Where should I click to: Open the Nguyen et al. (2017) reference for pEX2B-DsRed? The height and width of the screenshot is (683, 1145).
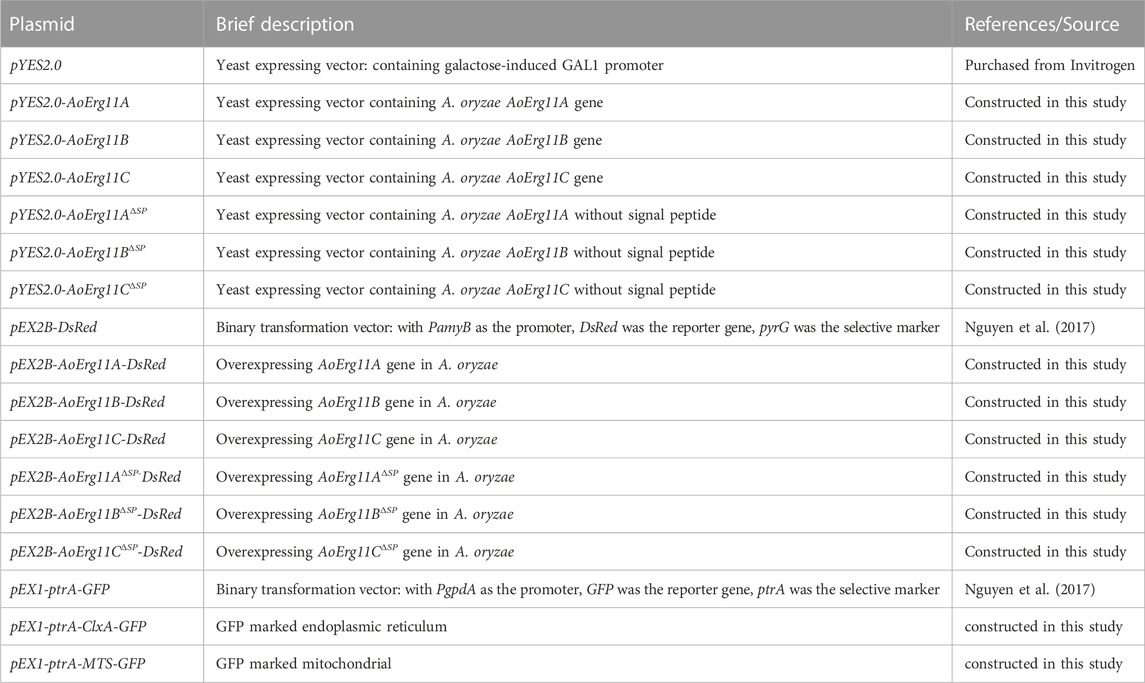[x=1030, y=327]
